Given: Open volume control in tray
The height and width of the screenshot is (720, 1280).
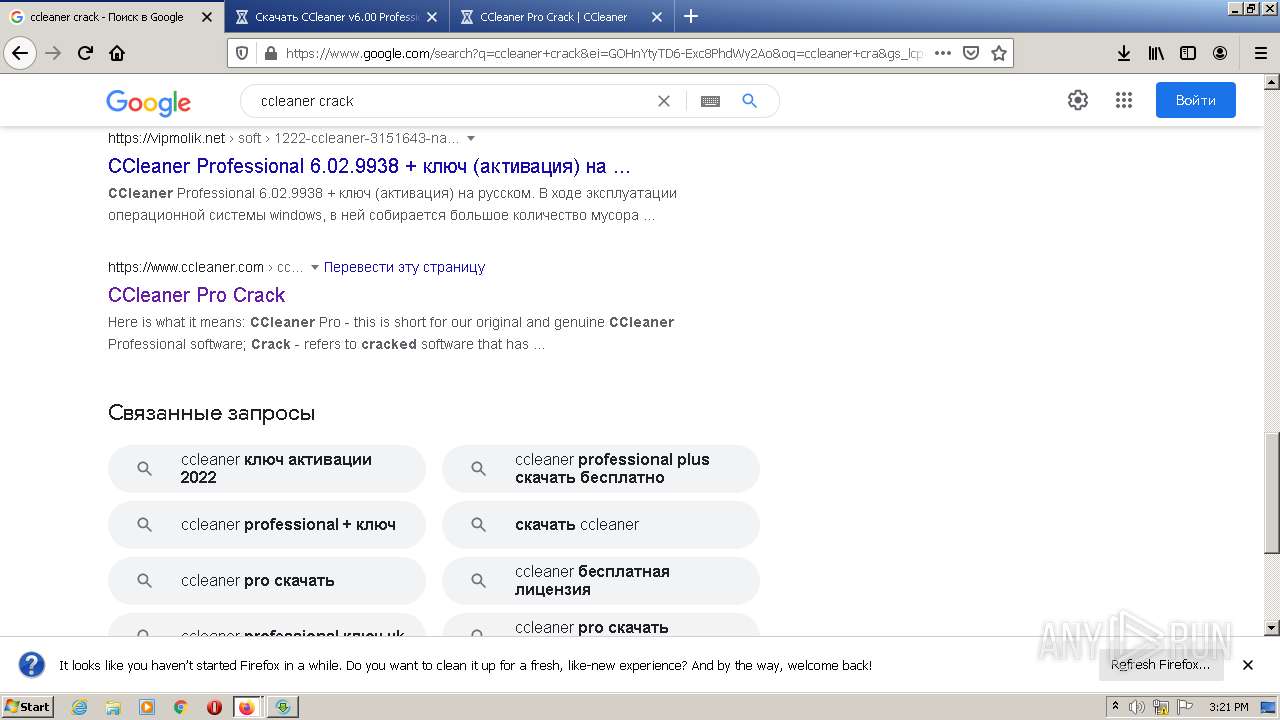Looking at the screenshot, I should coord(1138,707).
